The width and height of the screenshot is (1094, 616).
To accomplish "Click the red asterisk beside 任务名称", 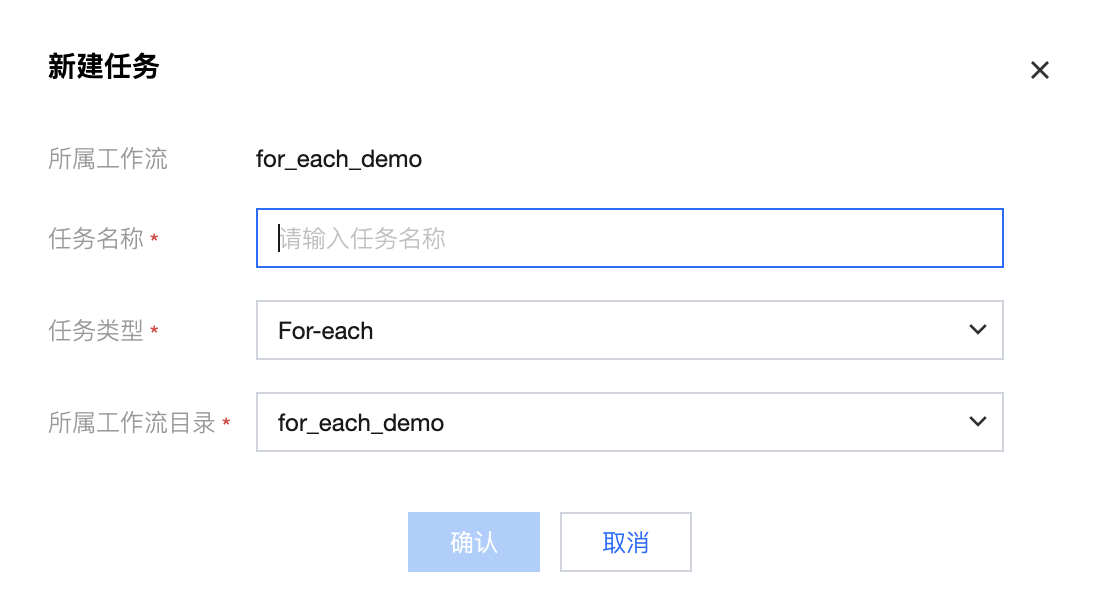I will 155,240.
